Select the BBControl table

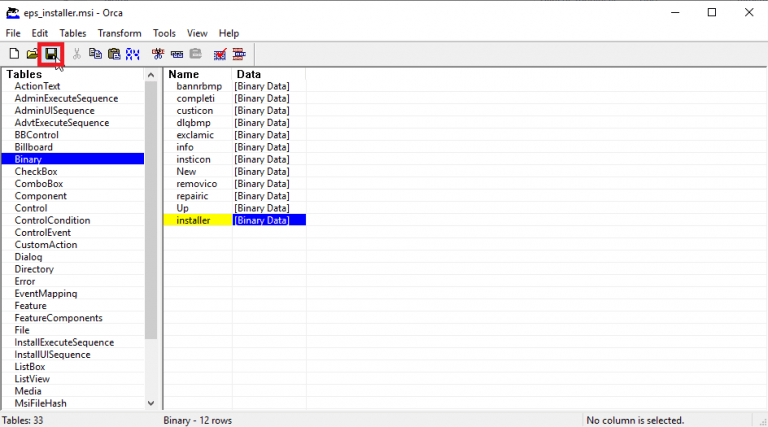click(x=36, y=135)
